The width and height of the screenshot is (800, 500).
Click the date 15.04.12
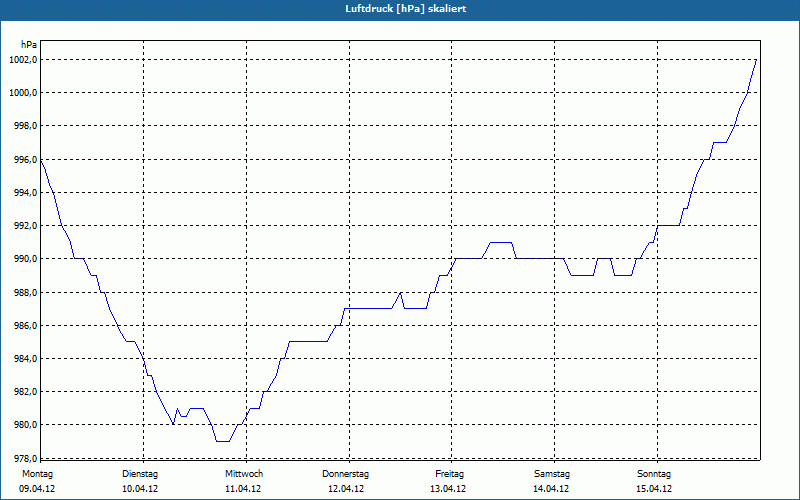654,489
